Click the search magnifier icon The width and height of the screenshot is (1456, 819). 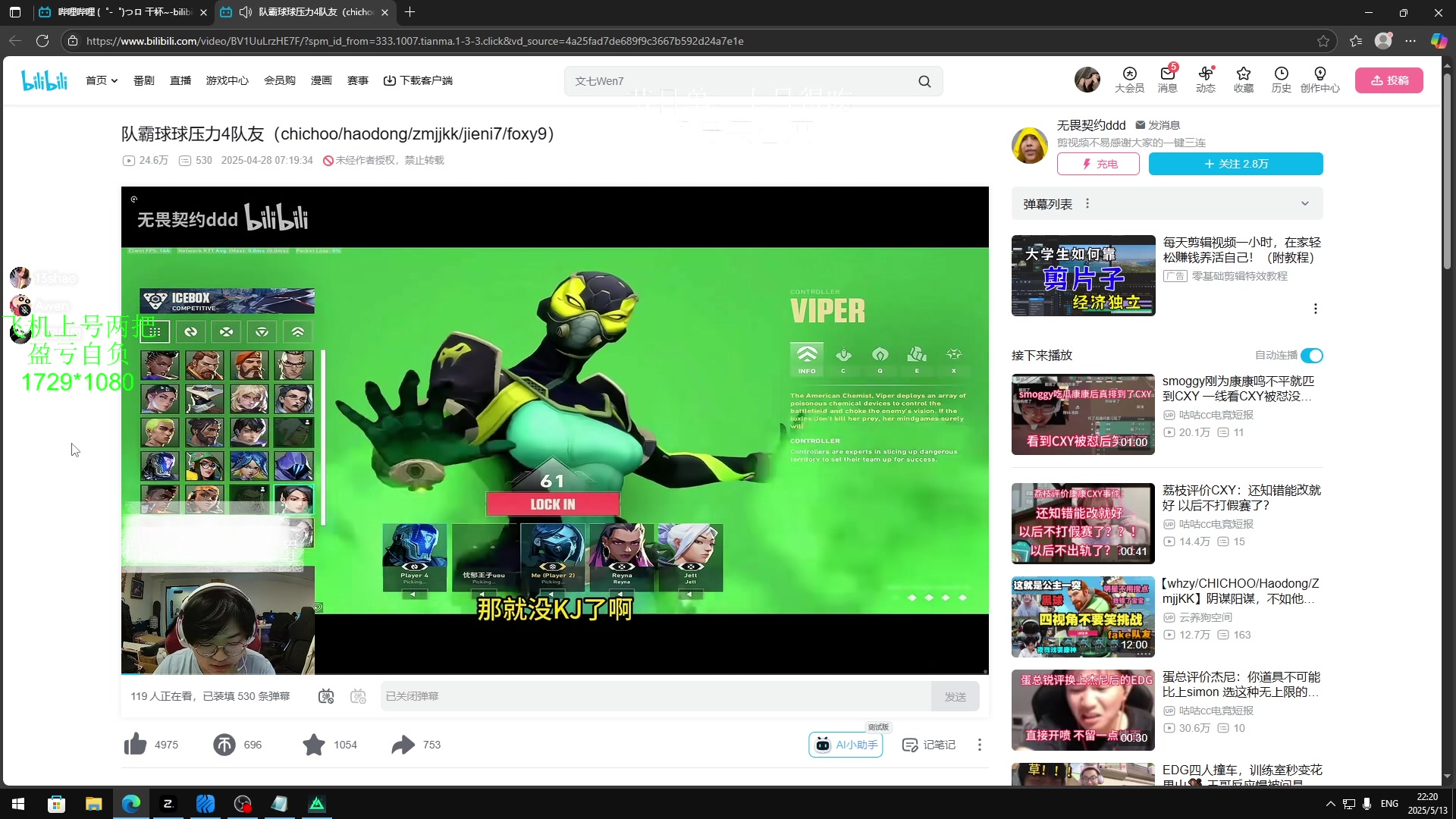[x=924, y=81]
